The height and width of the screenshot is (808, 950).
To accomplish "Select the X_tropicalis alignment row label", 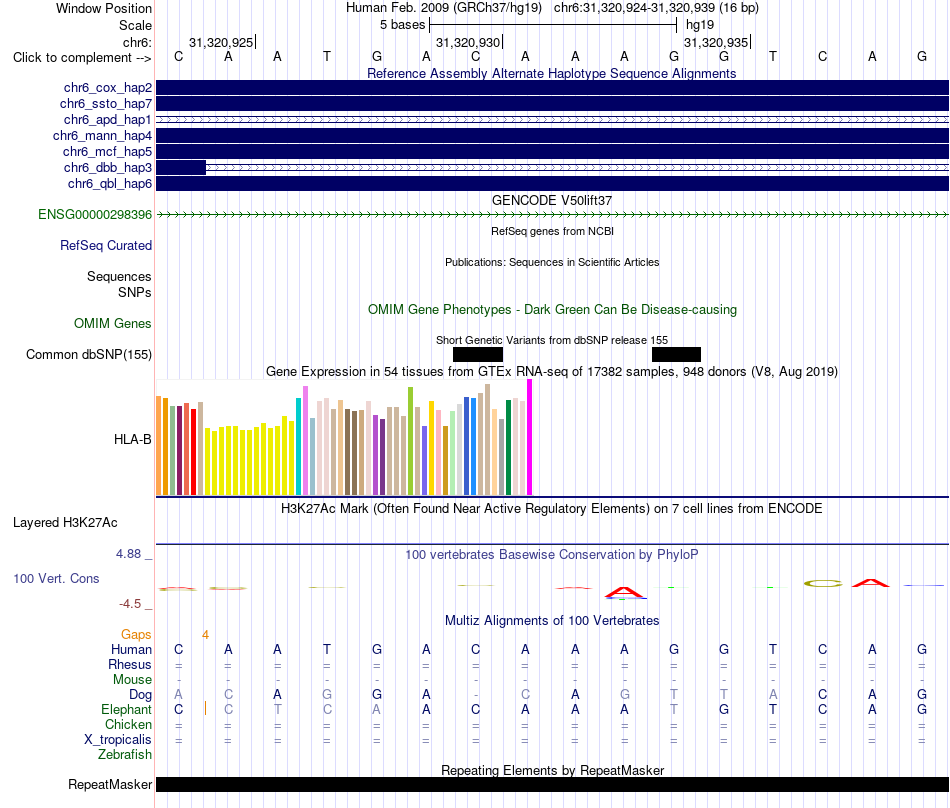I will click(118, 740).
